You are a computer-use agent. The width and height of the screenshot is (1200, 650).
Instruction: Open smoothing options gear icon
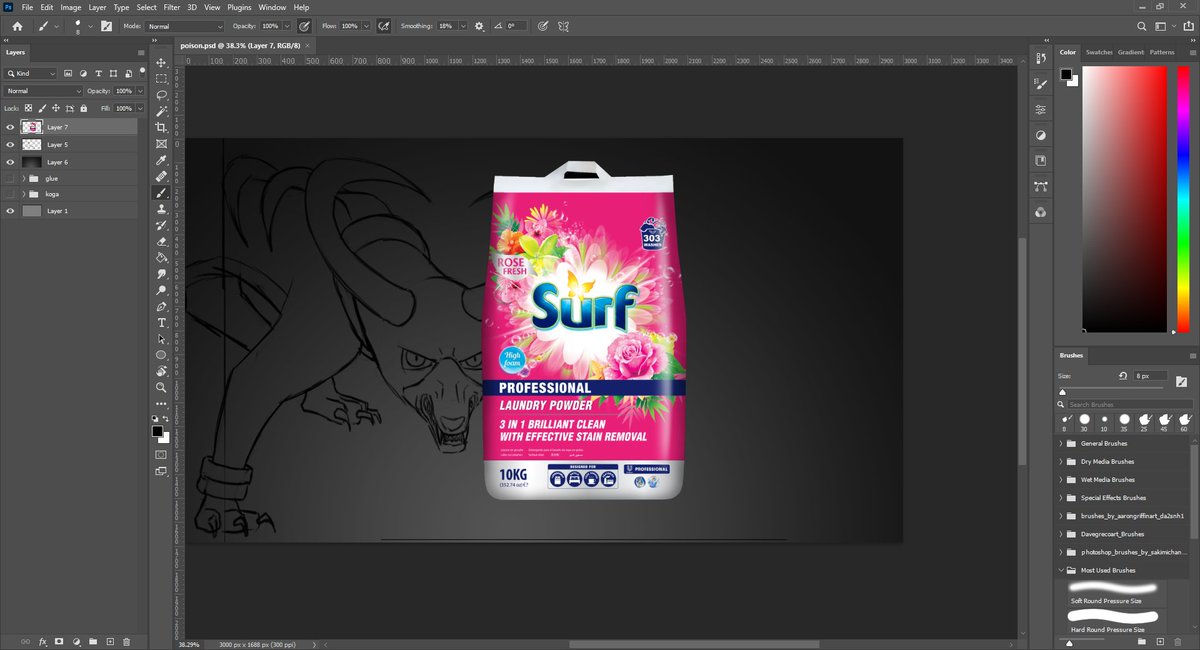pos(479,26)
